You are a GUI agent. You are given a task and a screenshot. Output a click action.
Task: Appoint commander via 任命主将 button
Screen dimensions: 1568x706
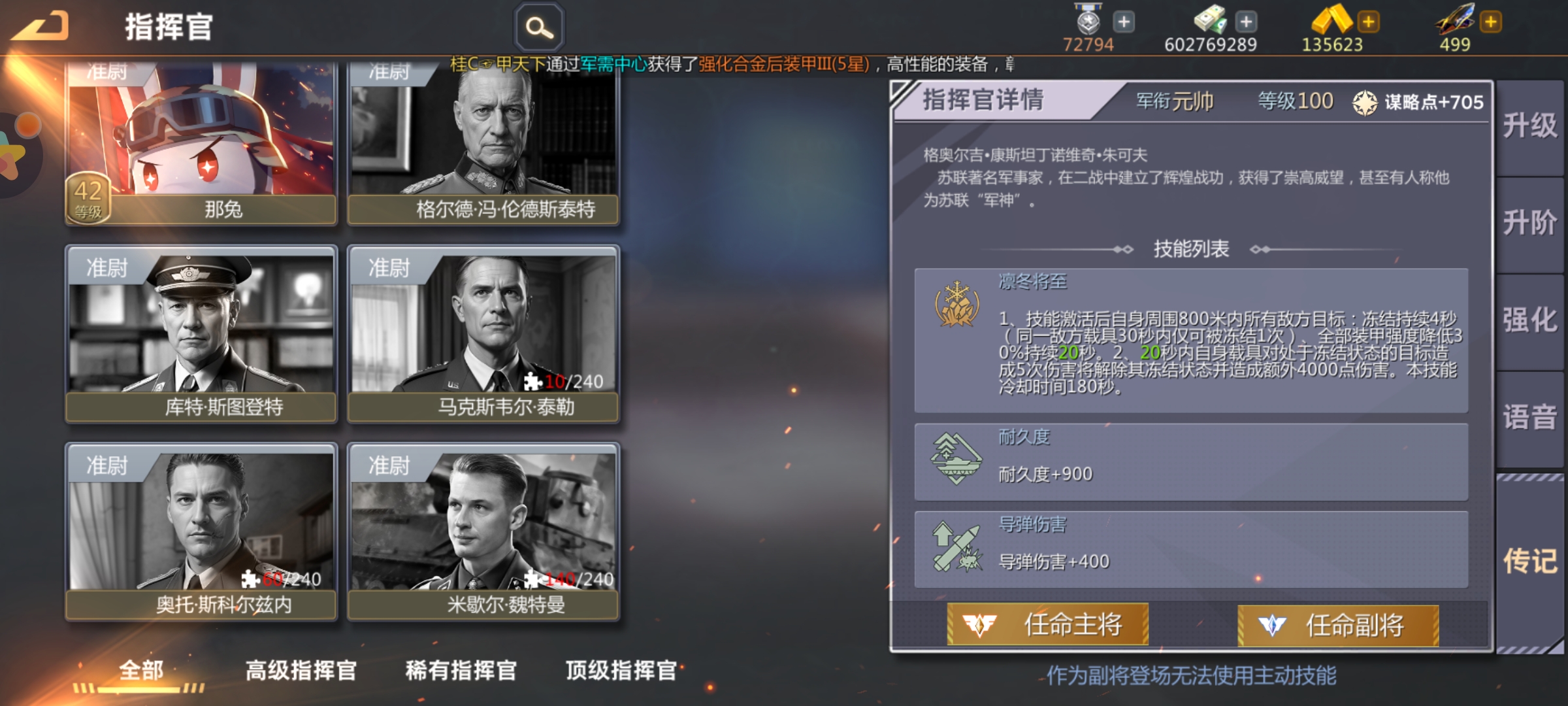pos(1048,625)
